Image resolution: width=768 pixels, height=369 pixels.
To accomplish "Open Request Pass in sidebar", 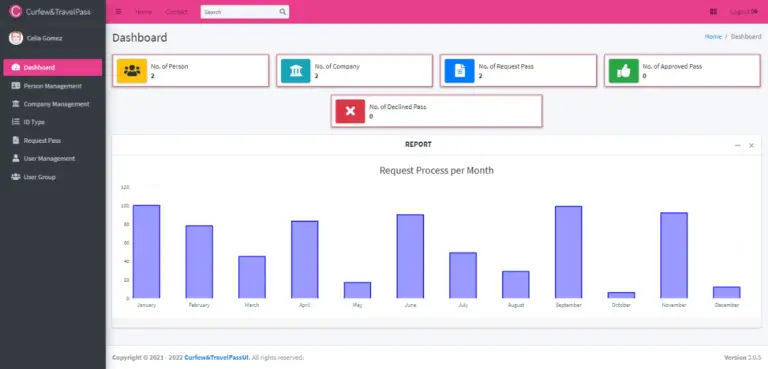I will pos(52,141).
